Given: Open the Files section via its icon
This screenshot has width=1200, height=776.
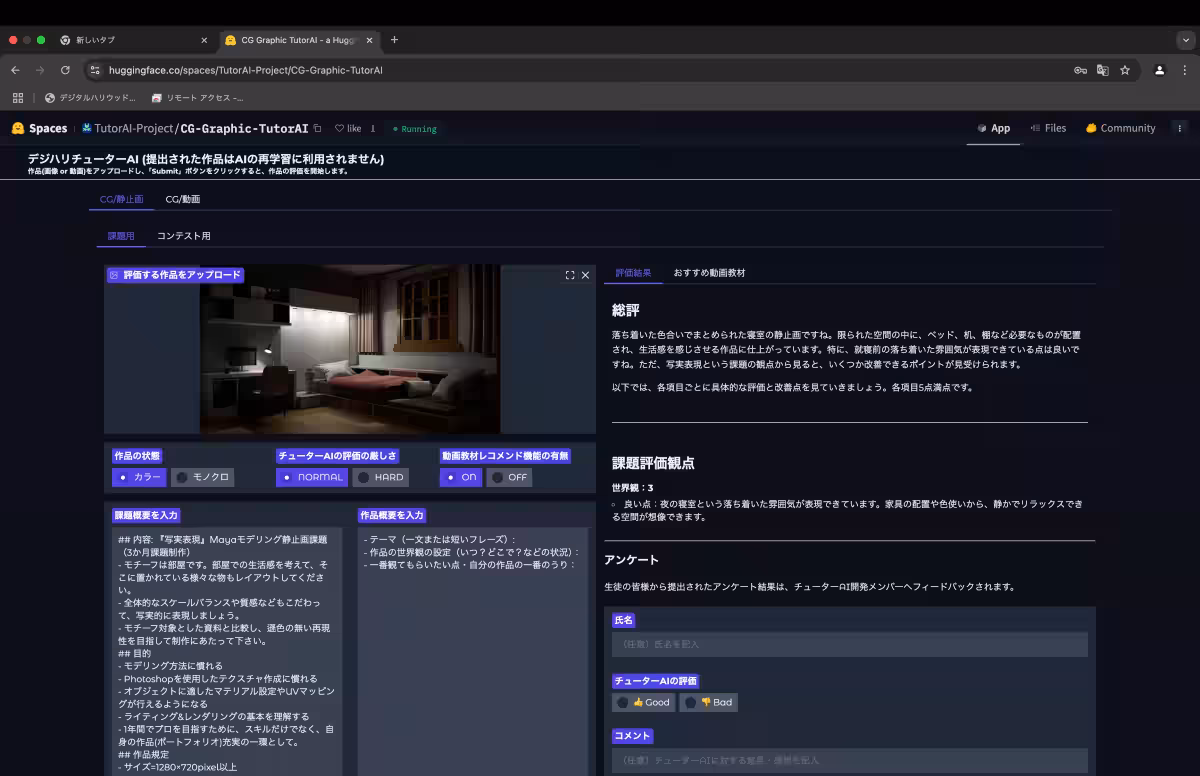Looking at the screenshot, I should coord(1035,128).
